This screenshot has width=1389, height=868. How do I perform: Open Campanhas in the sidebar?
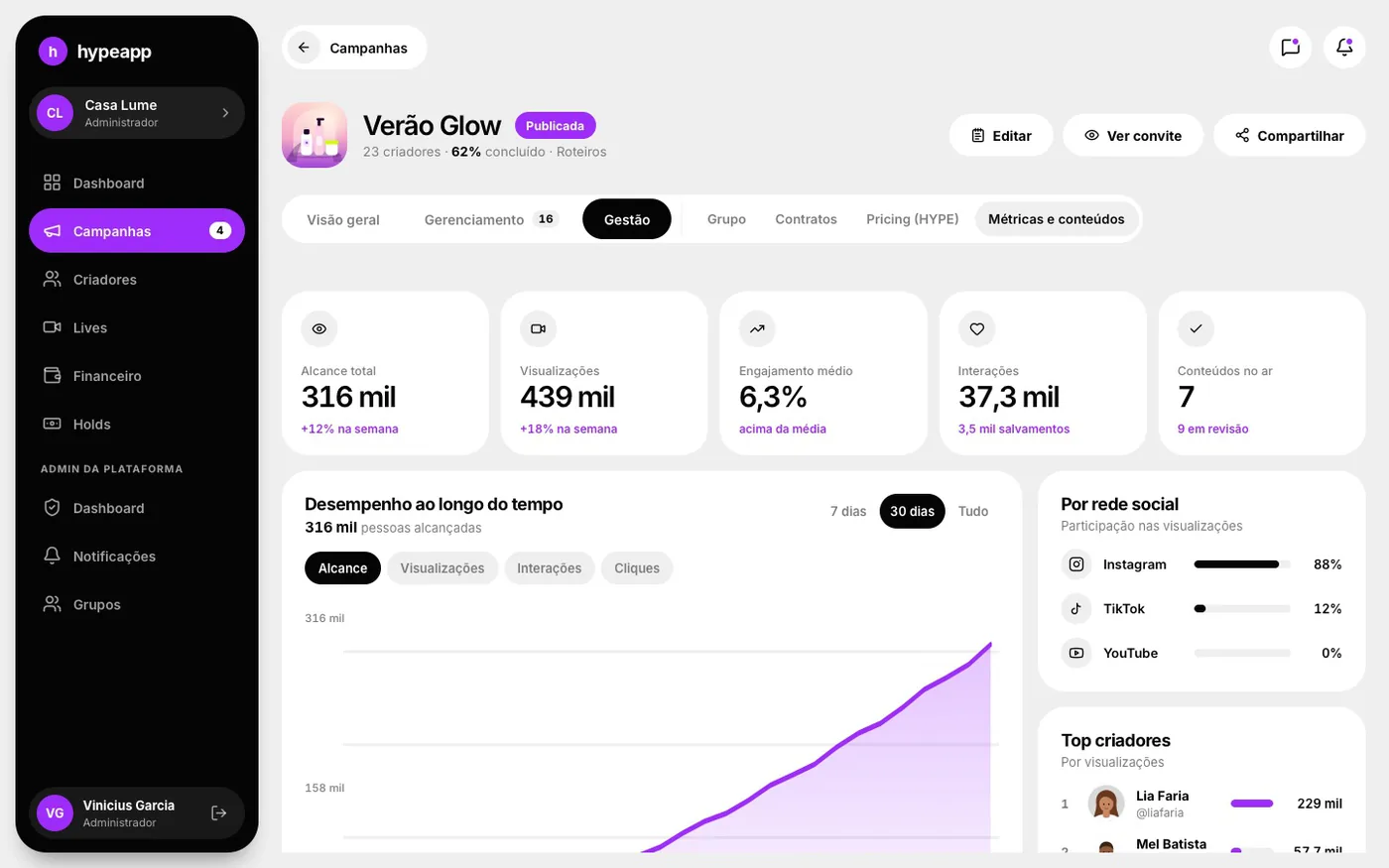point(137,231)
